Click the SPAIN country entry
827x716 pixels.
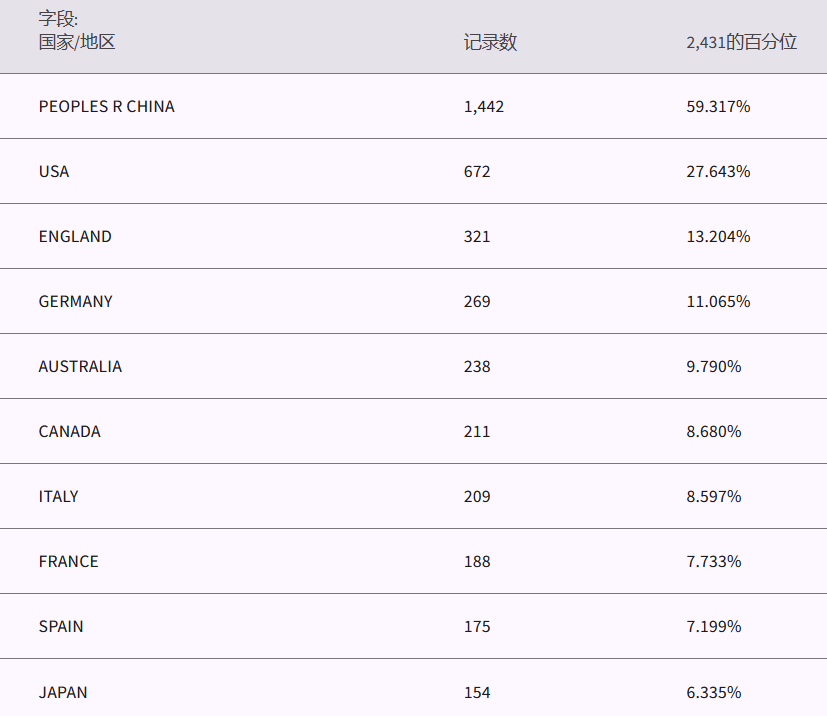click(61, 626)
